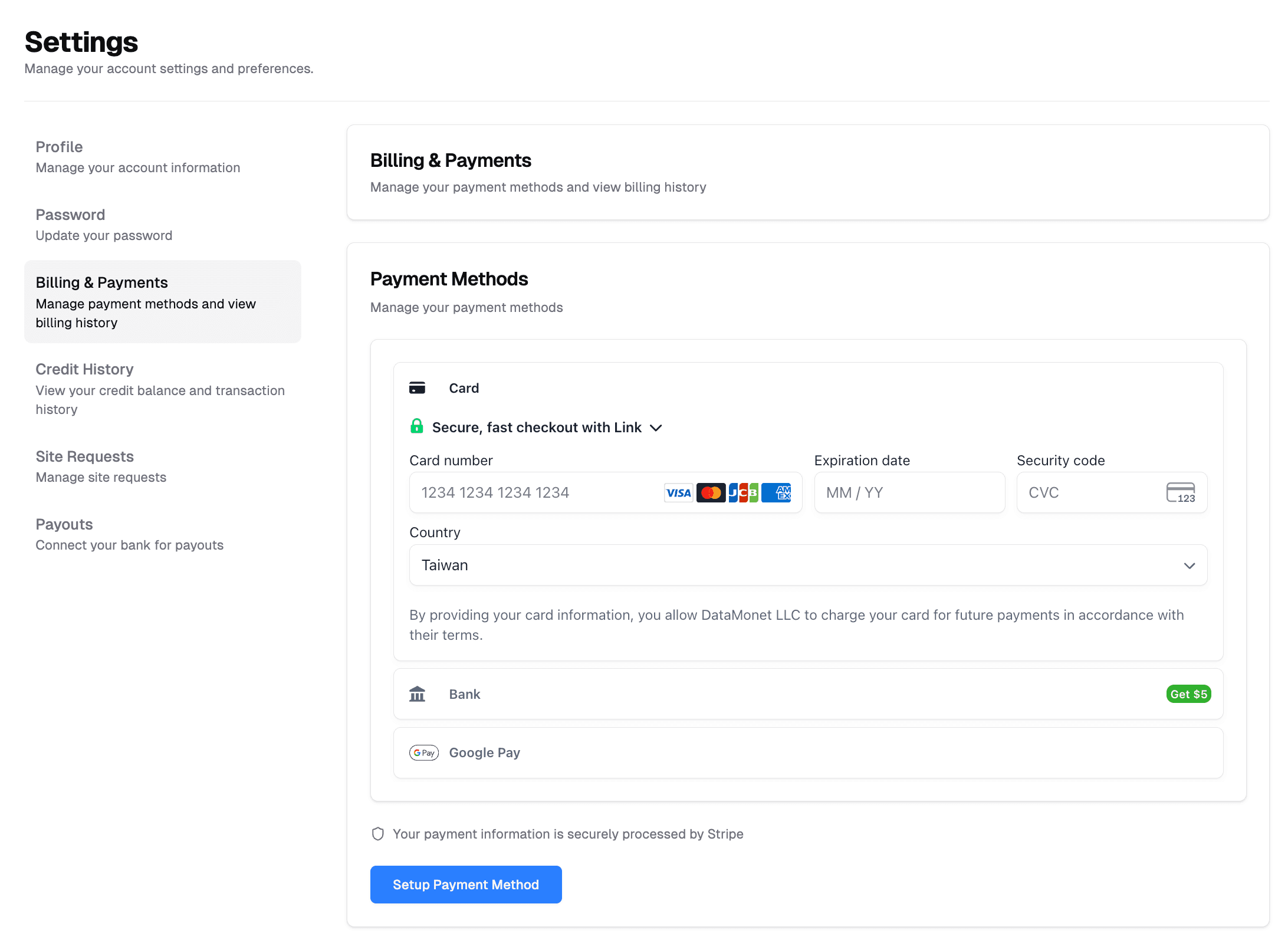Click the JCB card brand icon
The image size is (1288, 940).
(x=745, y=492)
